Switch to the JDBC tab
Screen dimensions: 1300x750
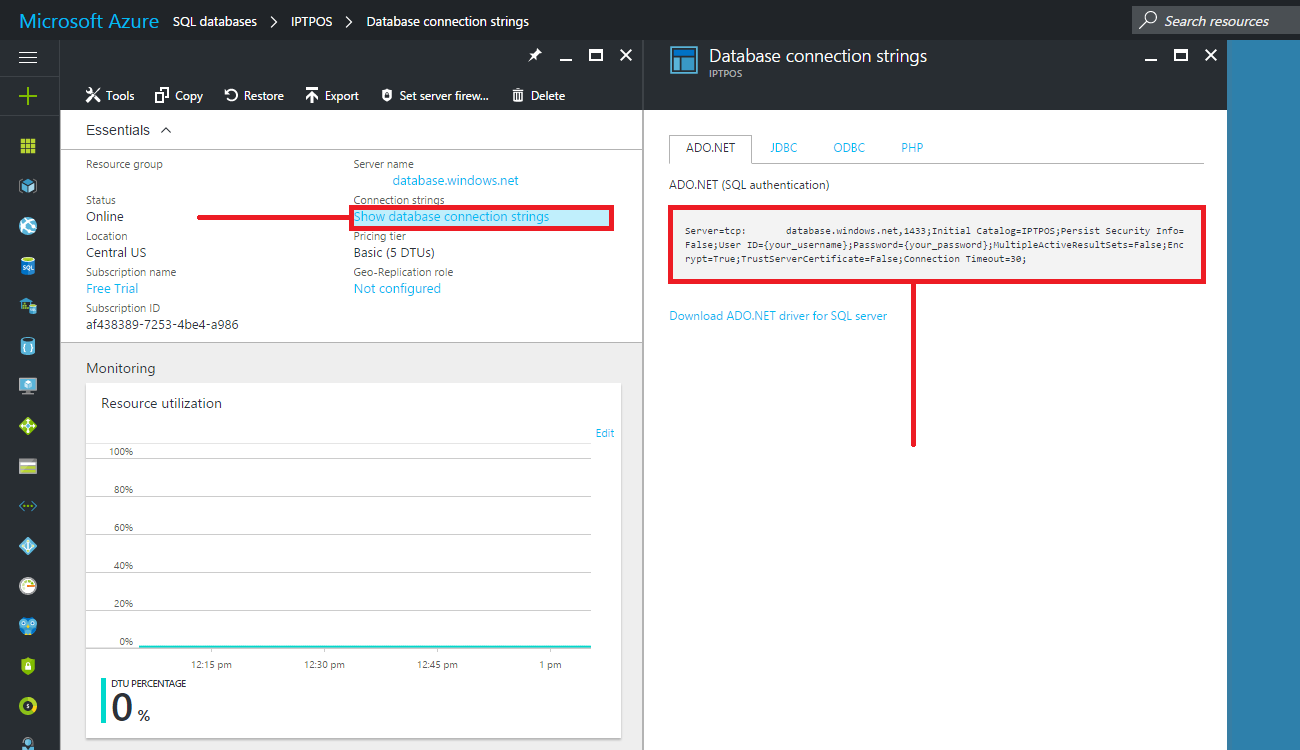coord(784,147)
